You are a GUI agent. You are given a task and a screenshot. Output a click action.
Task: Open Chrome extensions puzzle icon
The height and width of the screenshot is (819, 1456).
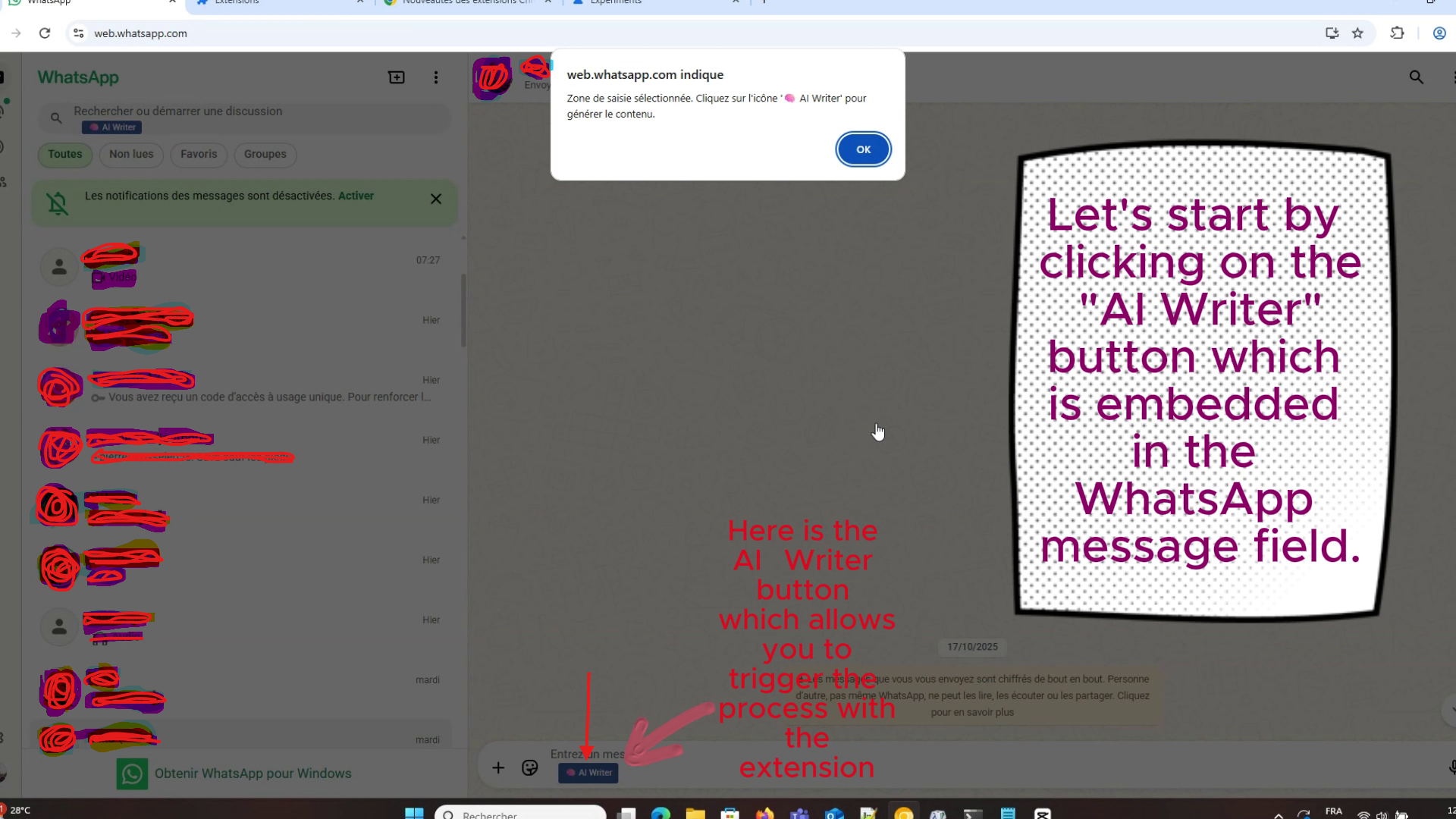click(1397, 33)
